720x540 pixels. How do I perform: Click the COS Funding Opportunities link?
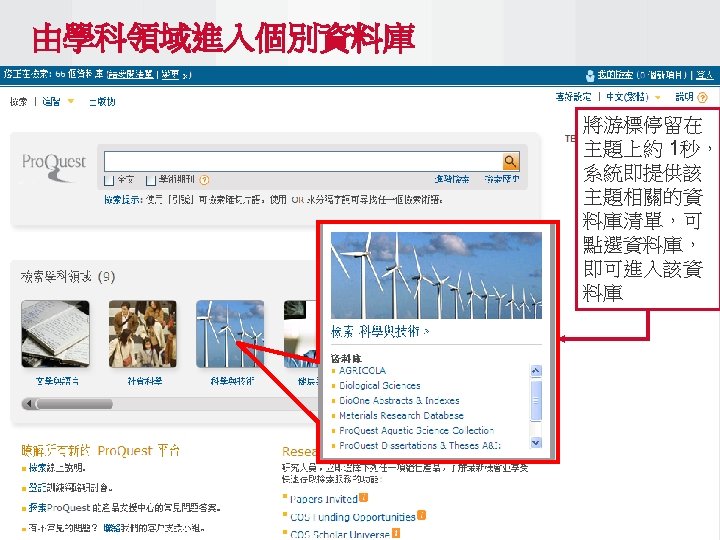tap(353, 517)
